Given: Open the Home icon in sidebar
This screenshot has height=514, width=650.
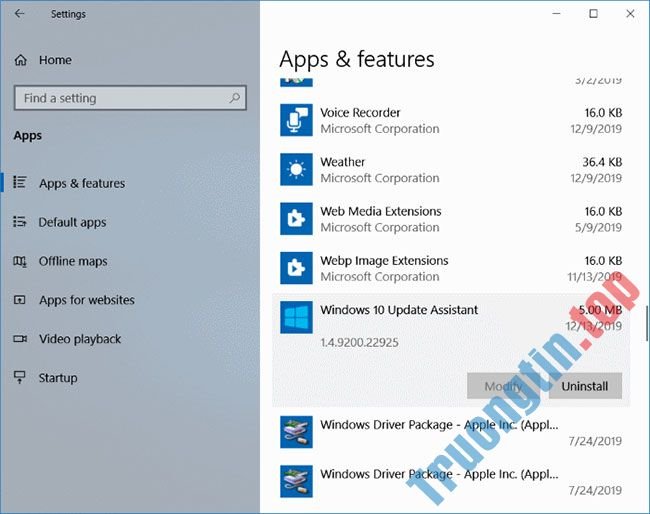Looking at the screenshot, I should pyautogui.click(x=21, y=61).
